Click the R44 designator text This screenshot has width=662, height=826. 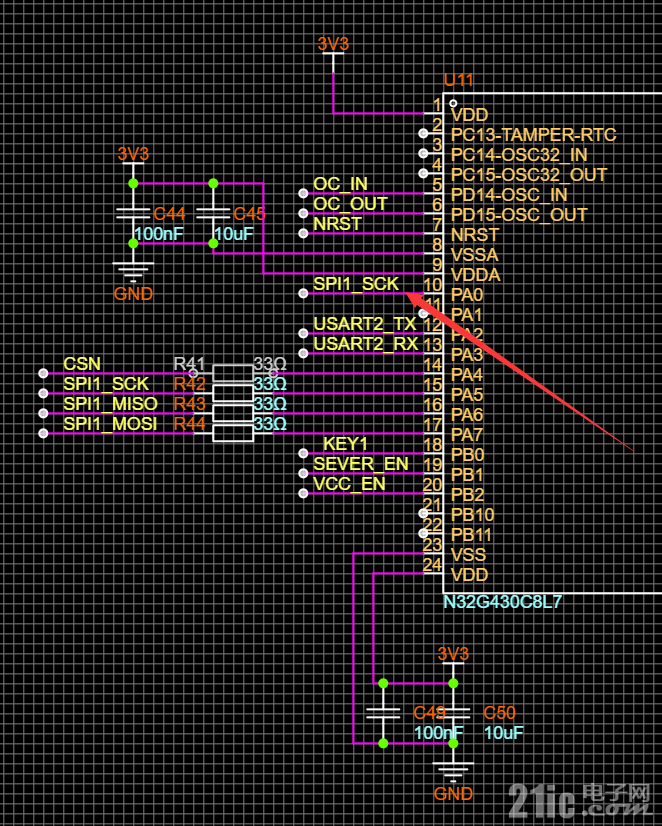pyautogui.click(x=190, y=424)
